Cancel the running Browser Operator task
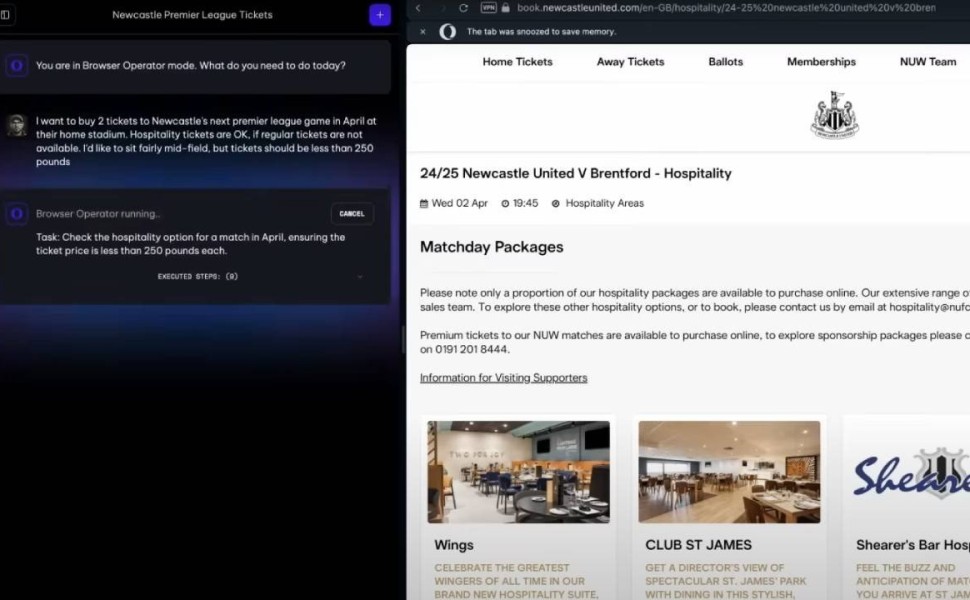 tap(352, 213)
